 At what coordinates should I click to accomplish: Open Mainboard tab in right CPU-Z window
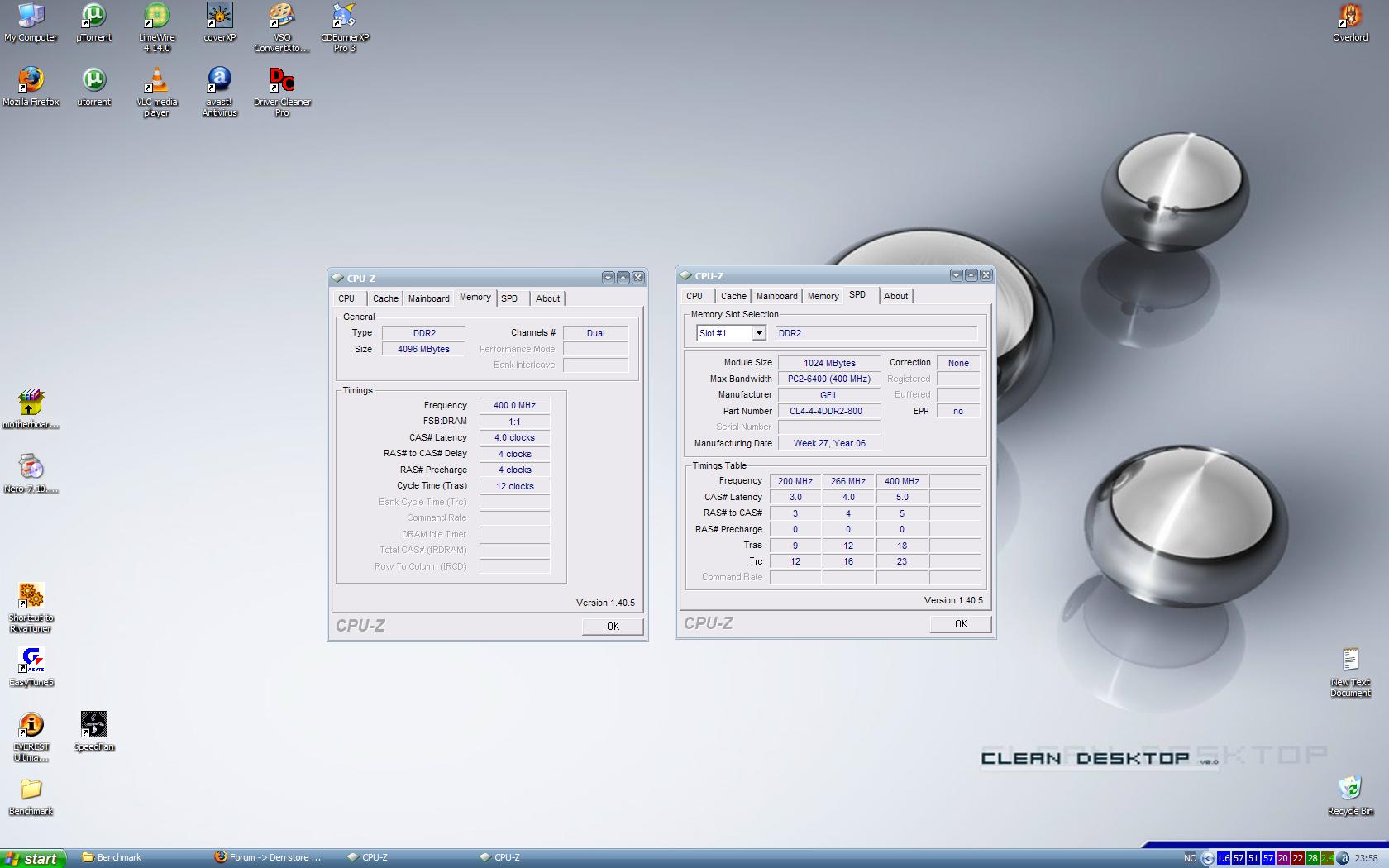click(776, 296)
